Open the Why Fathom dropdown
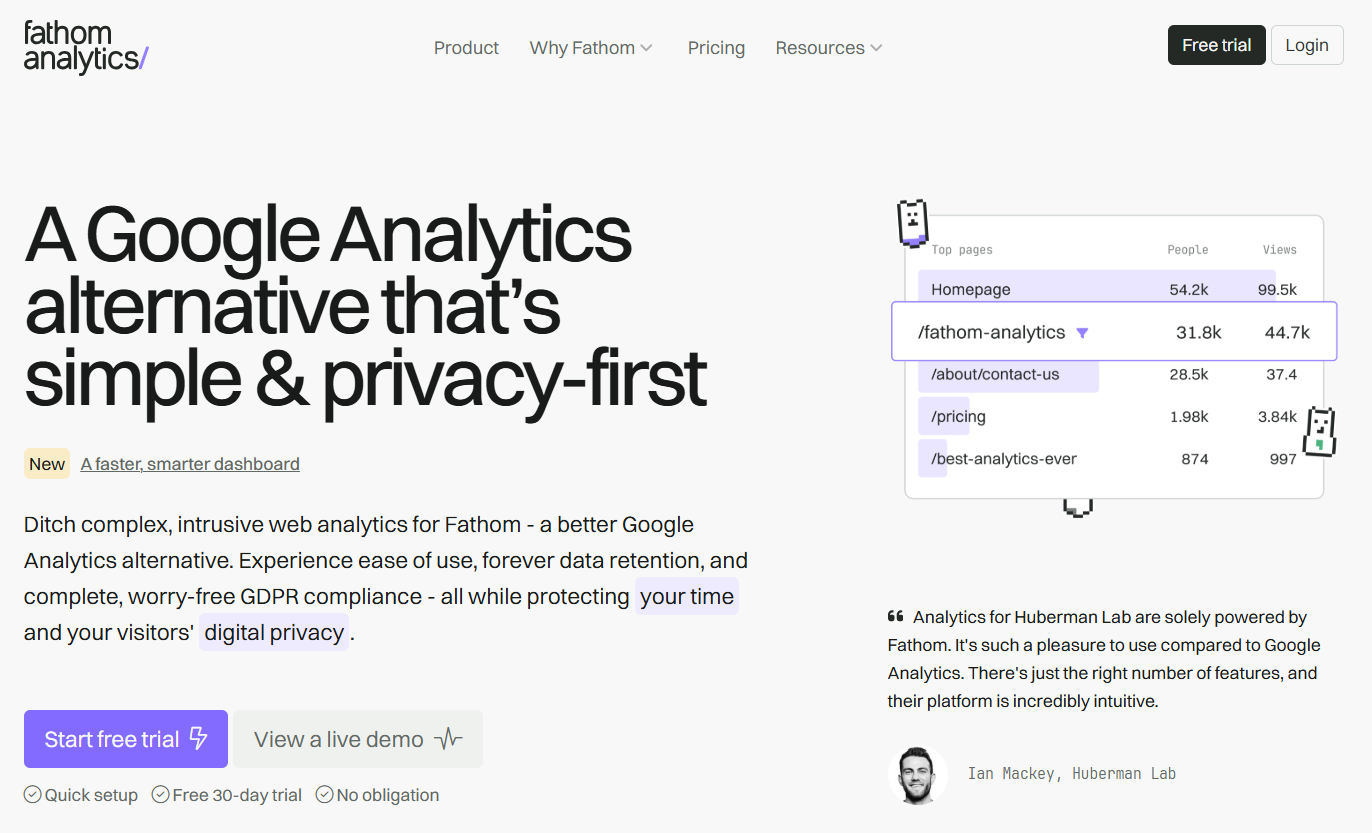 (x=591, y=47)
